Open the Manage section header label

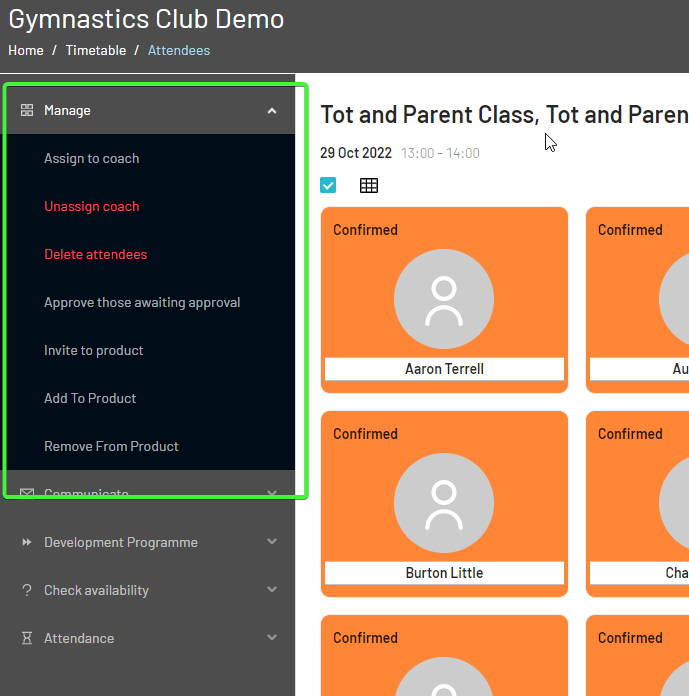click(x=67, y=111)
